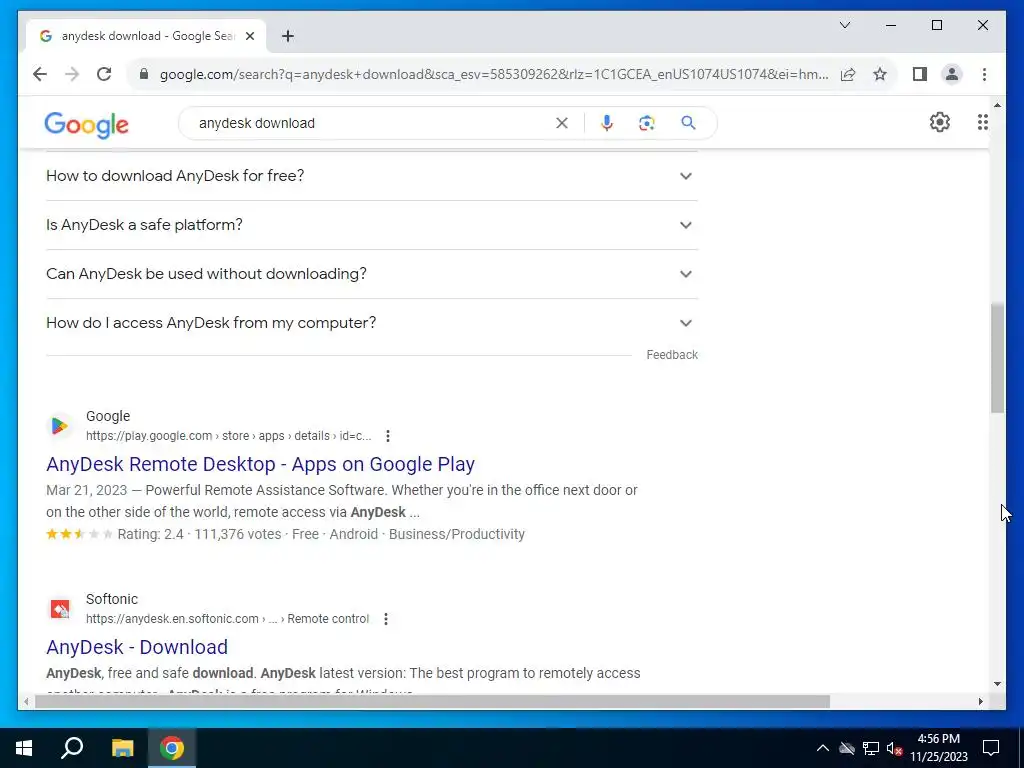Open Google quick settings gear
Viewport: 1024px width, 768px height.
pyautogui.click(x=939, y=122)
